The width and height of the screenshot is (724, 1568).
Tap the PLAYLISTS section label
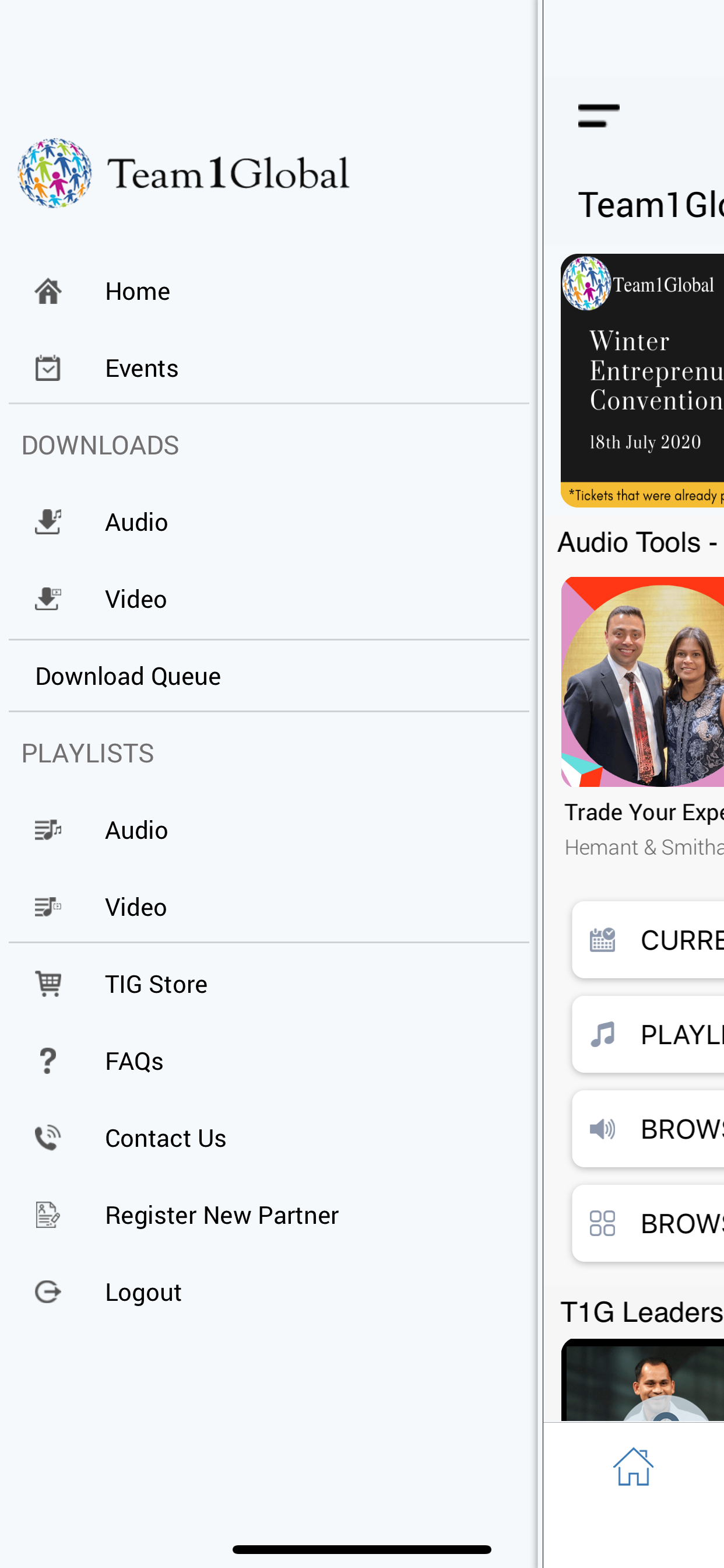tap(88, 753)
